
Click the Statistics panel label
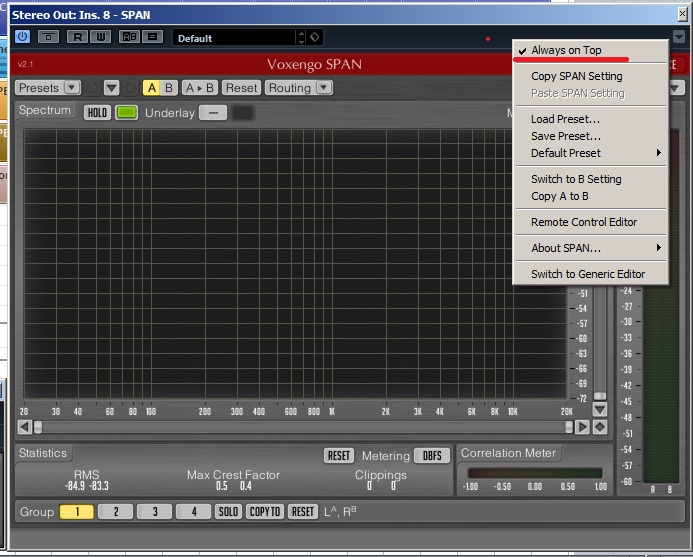pyautogui.click(x=43, y=453)
